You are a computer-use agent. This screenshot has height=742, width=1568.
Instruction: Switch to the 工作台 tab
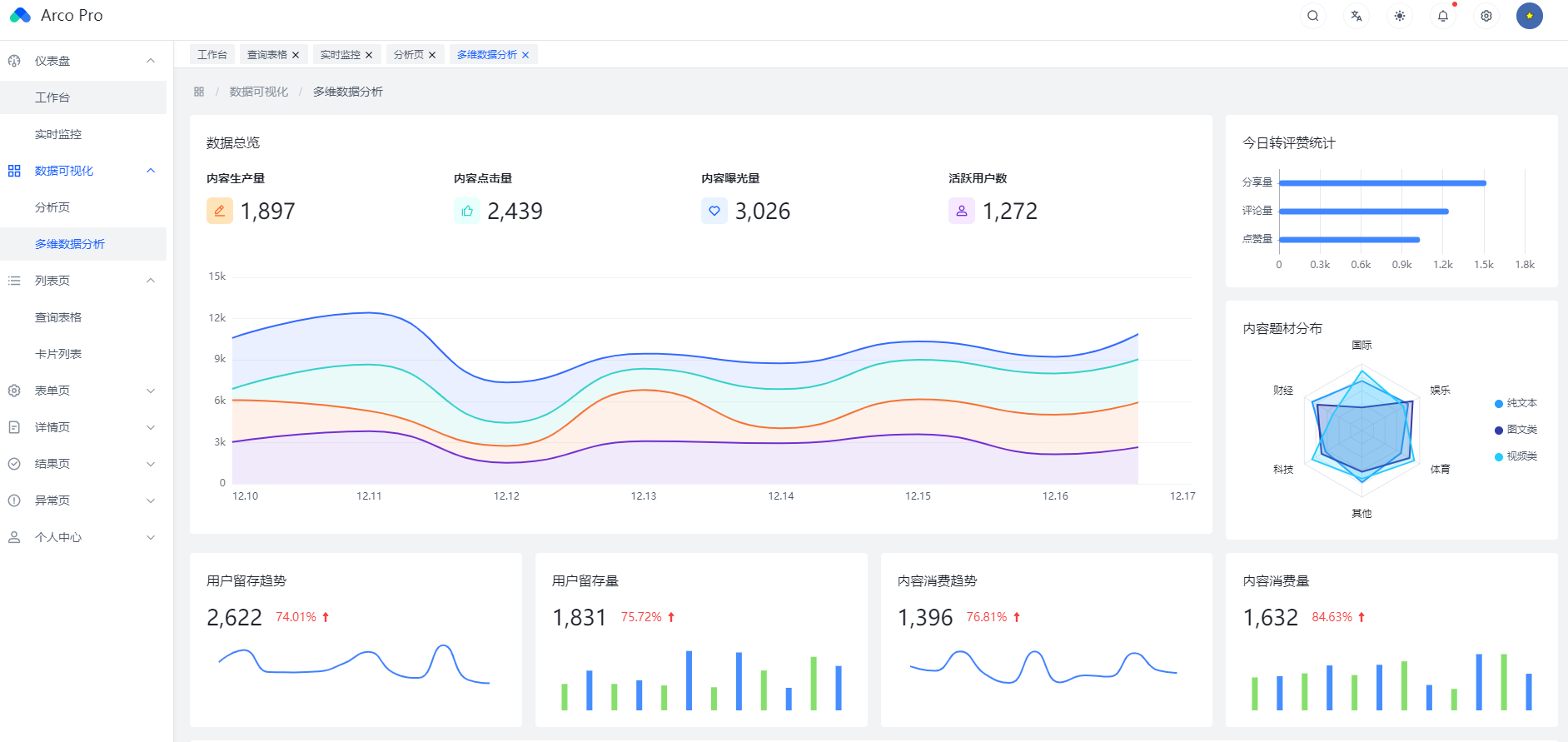tap(212, 54)
